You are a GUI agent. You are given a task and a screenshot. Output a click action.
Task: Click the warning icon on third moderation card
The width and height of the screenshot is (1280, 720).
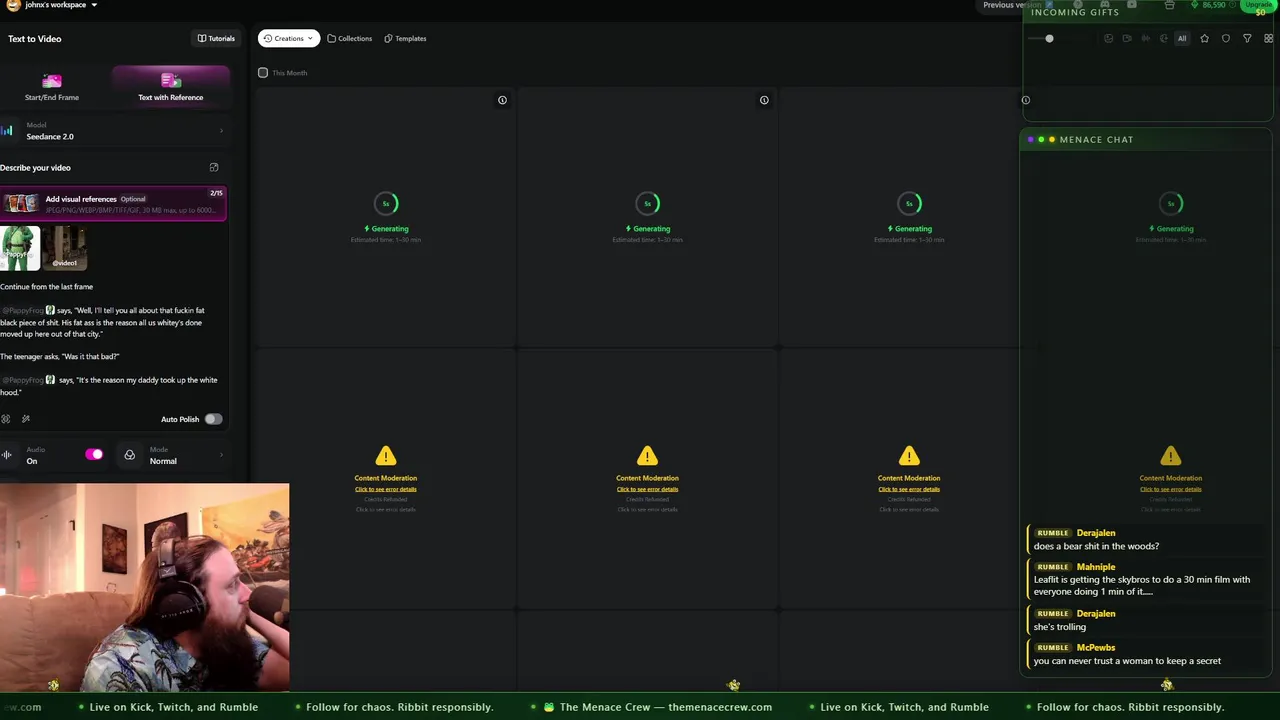[x=909, y=456]
